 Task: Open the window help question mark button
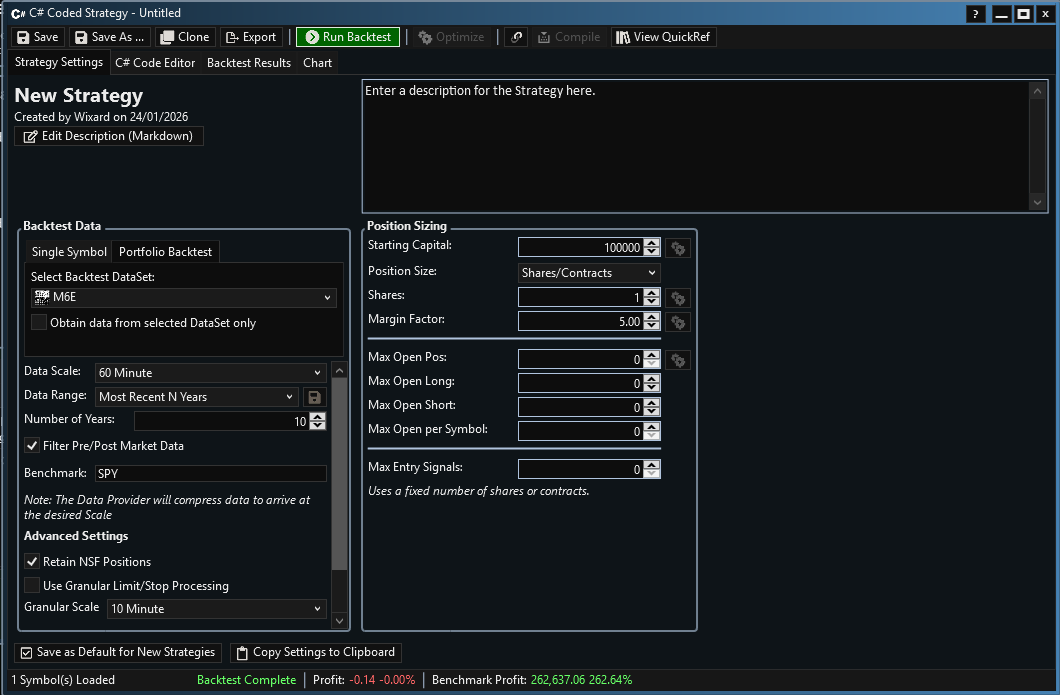(976, 14)
